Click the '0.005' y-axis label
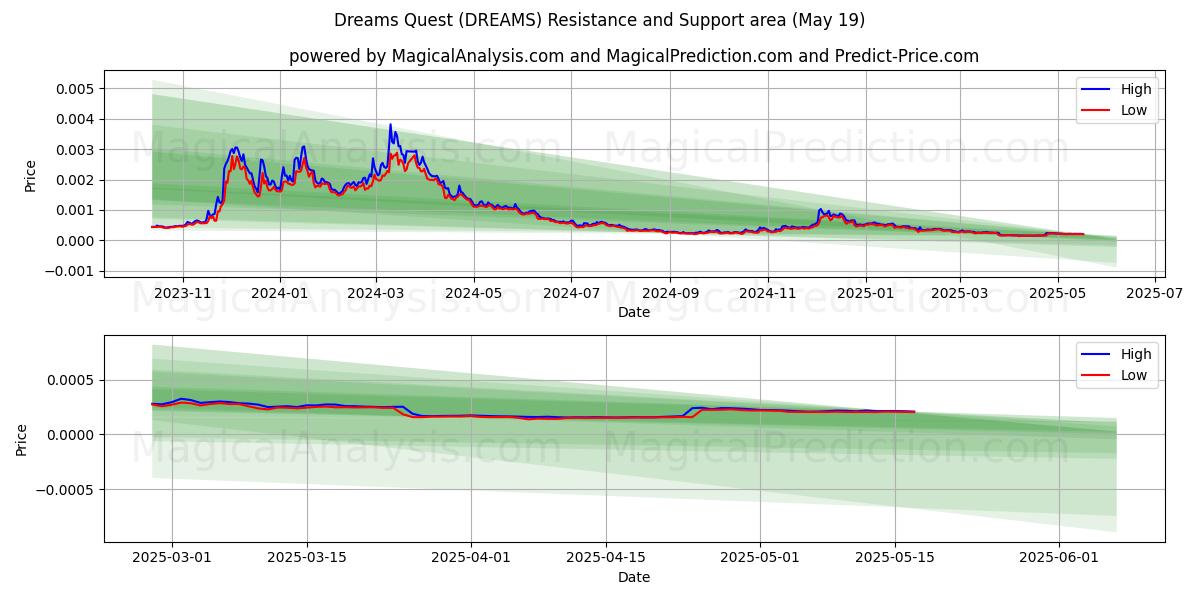The height and width of the screenshot is (600, 1200). pos(75,89)
